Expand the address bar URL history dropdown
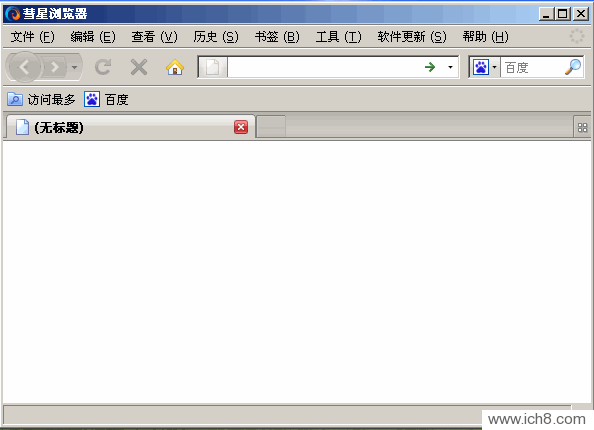The width and height of the screenshot is (594, 430). (450, 67)
